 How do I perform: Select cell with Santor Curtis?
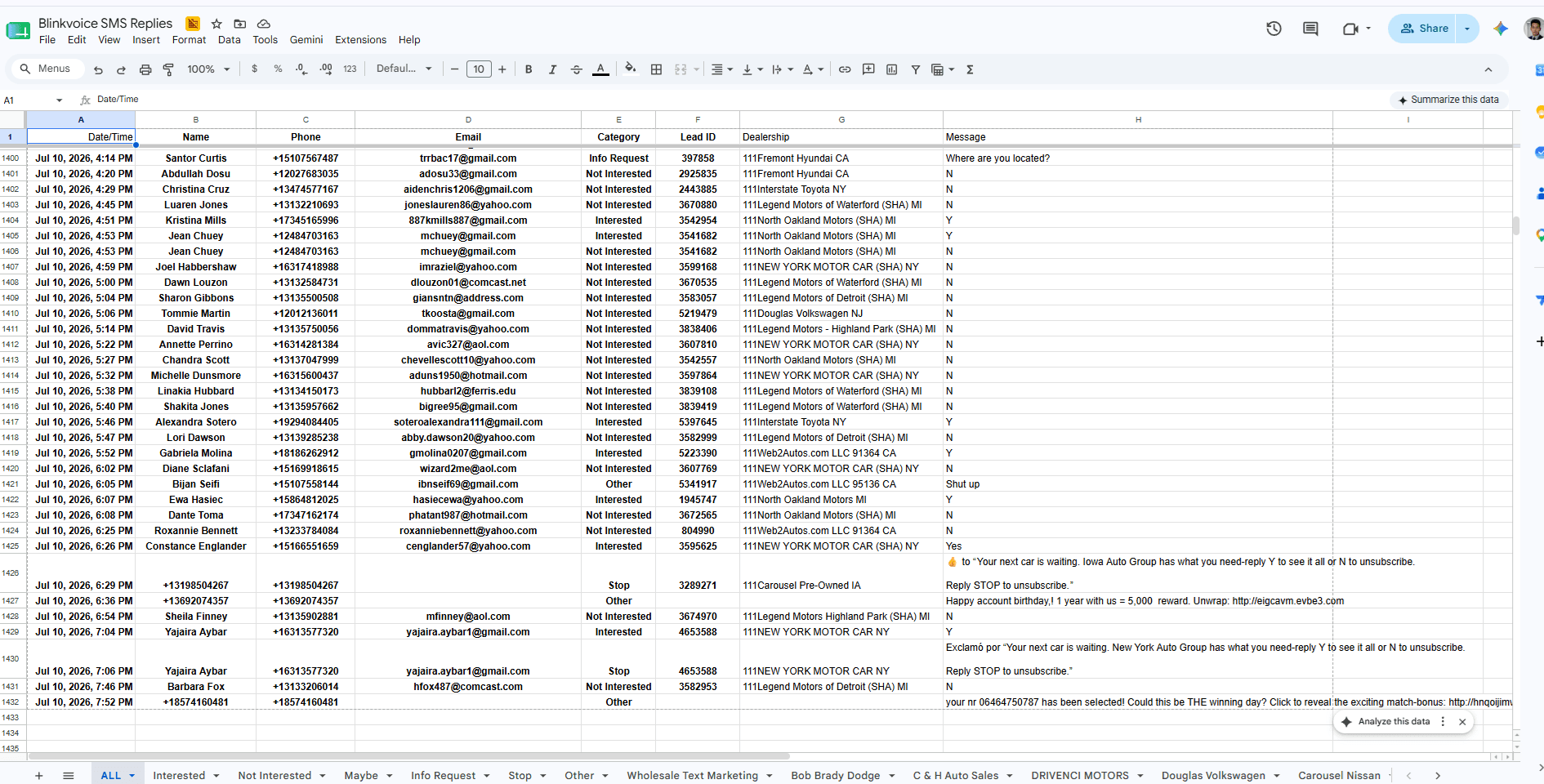(196, 158)
